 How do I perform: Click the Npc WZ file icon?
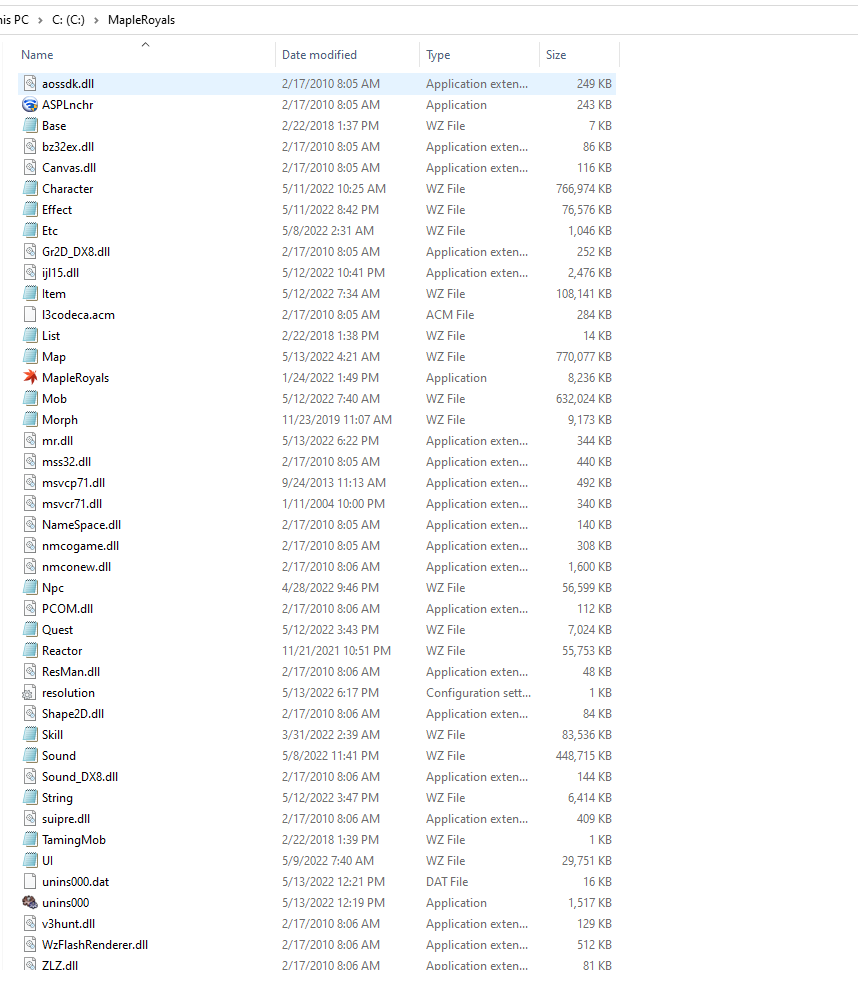[x=30, y=587]
